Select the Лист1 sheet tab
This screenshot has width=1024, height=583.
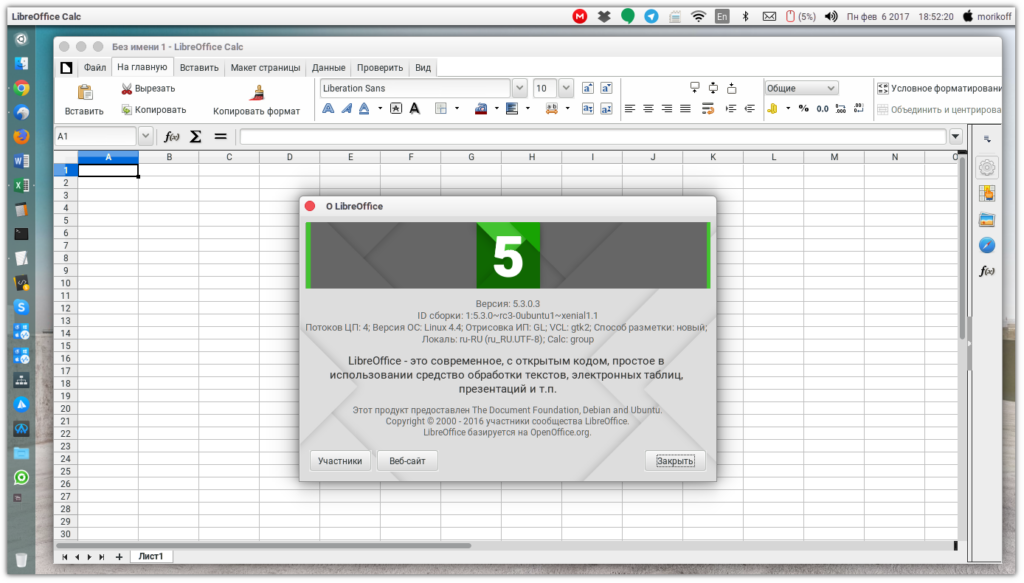click(151, 557)
